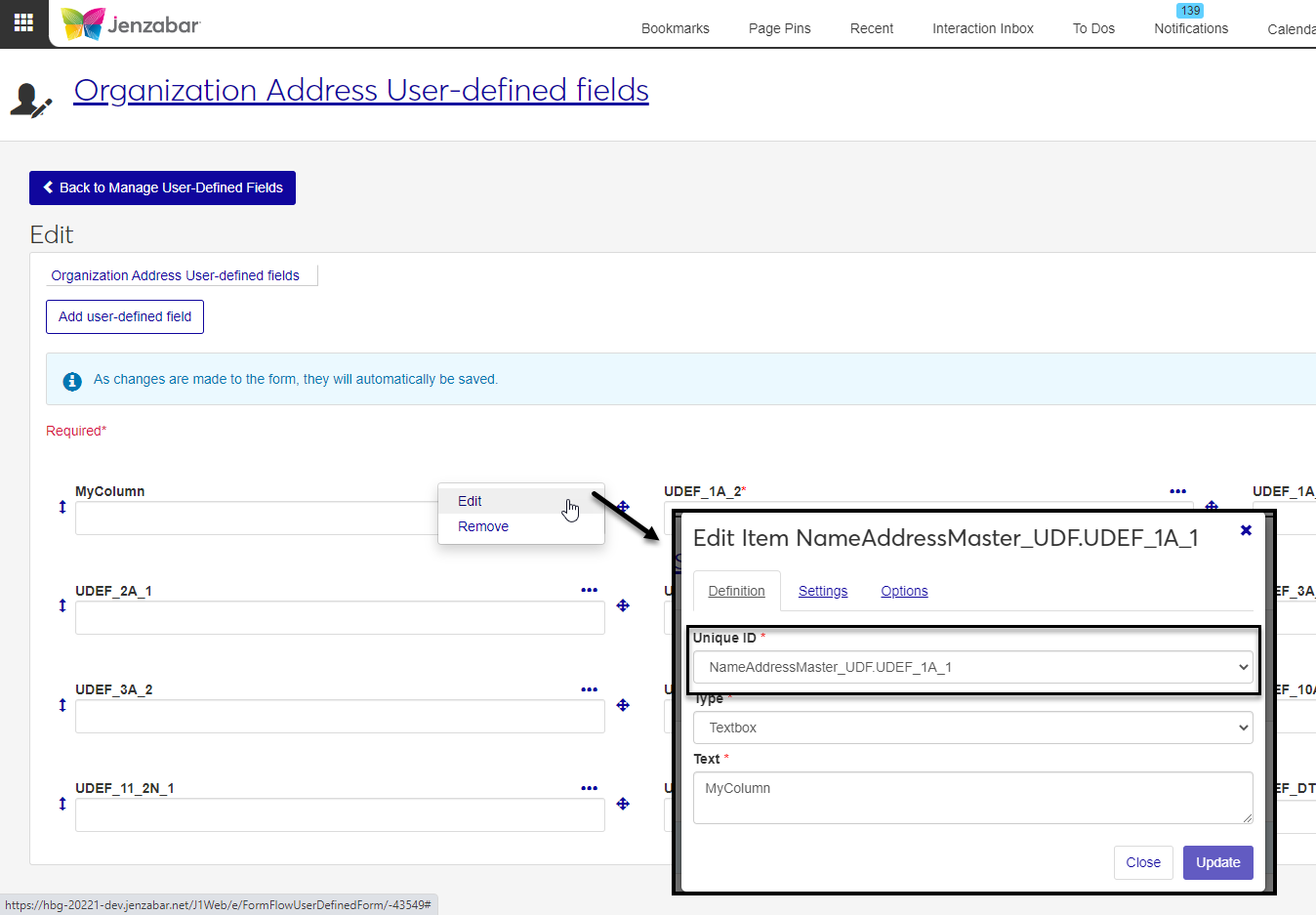Expand the Unique ID dropdown

coord(972,667)
